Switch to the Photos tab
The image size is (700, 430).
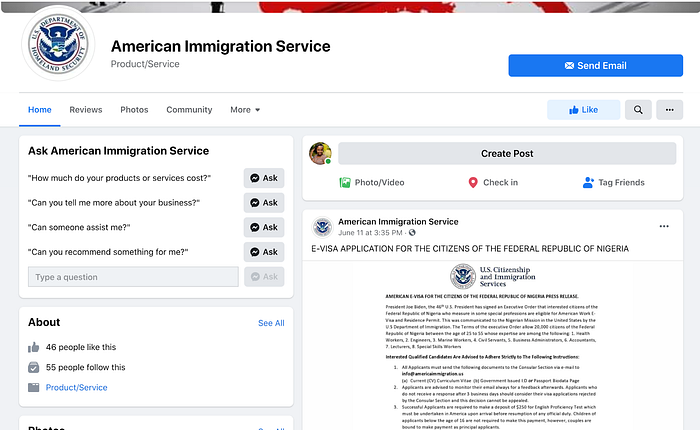(134, 110)
